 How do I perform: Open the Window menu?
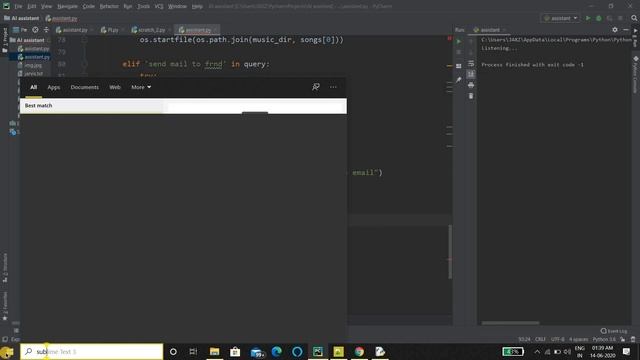(x=178, y=7)
